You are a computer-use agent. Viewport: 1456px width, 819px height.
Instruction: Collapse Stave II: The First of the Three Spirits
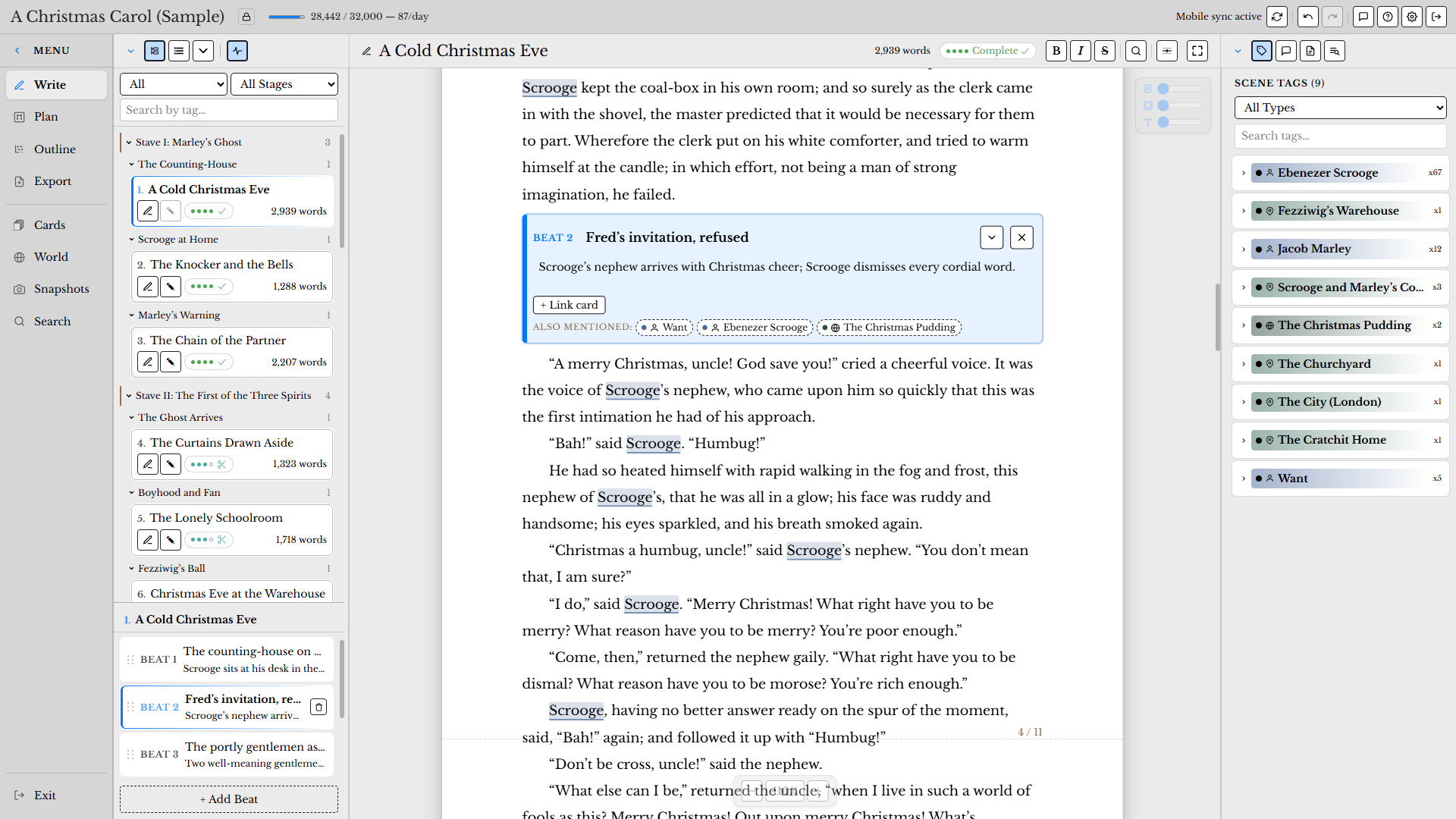click(x=130, y=395)
